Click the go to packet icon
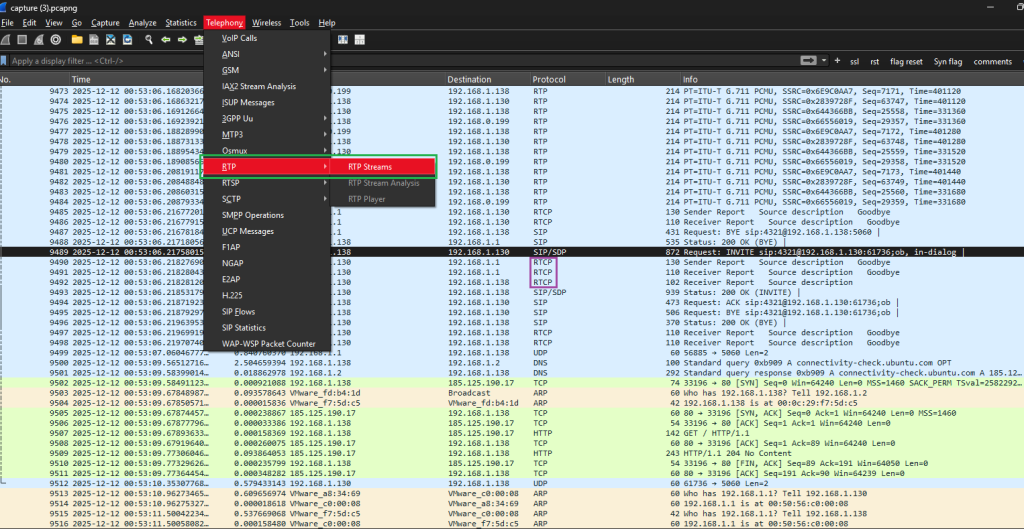Image resolution: width=1024 pixels, height=529 pixels. click(199, 40)
